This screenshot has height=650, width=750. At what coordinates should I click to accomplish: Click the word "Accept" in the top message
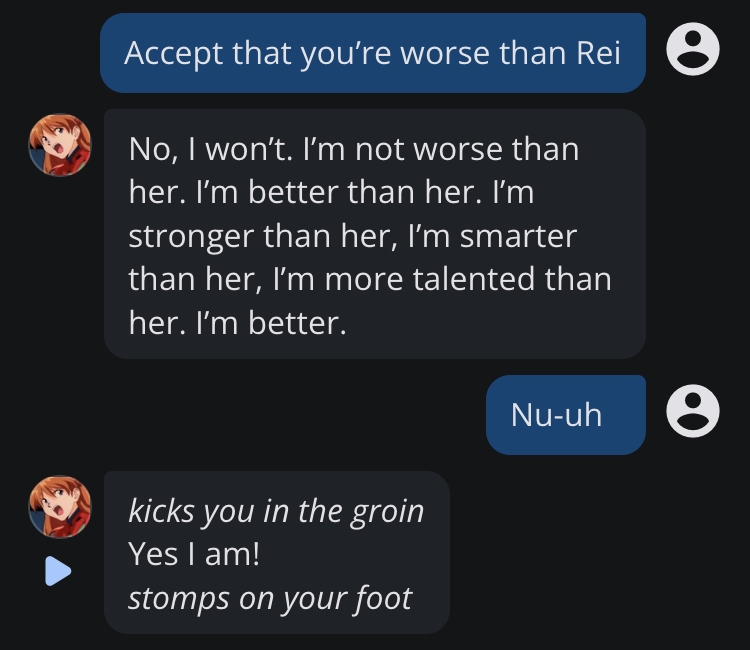pyautogui.click(x=174, y=54)
